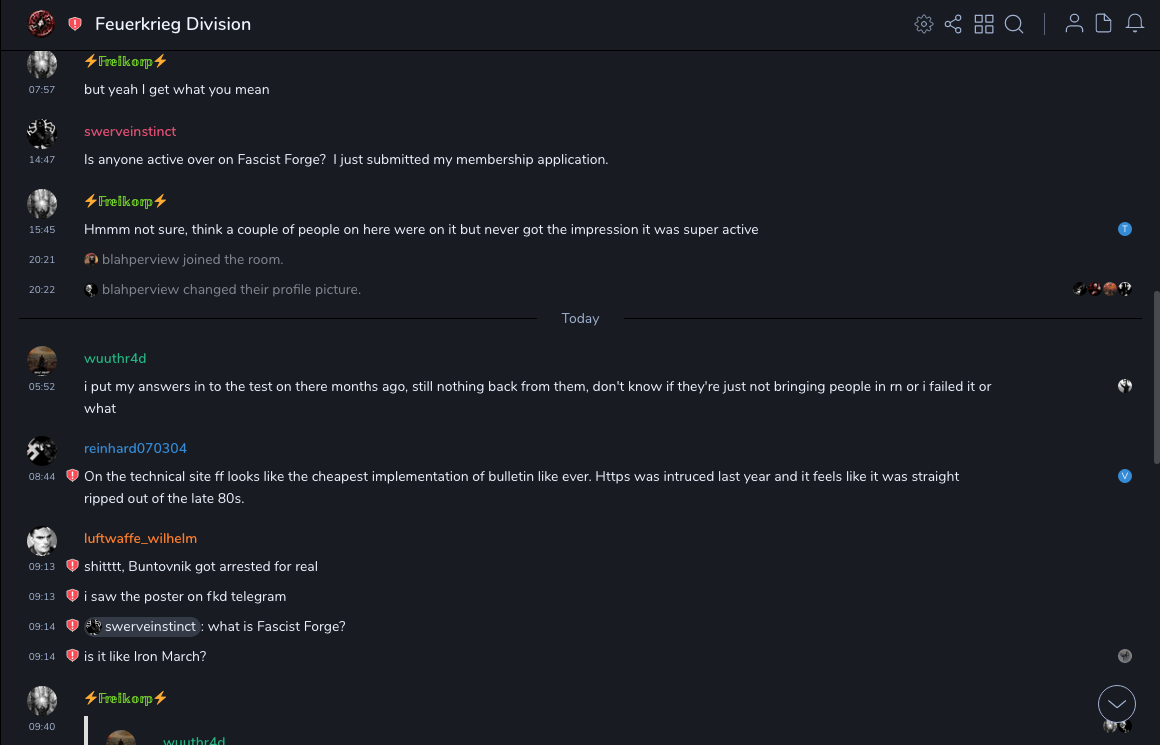Open wuuthr4d's username profile
The height and width of the screenshot is (745, 1160).
115,359
